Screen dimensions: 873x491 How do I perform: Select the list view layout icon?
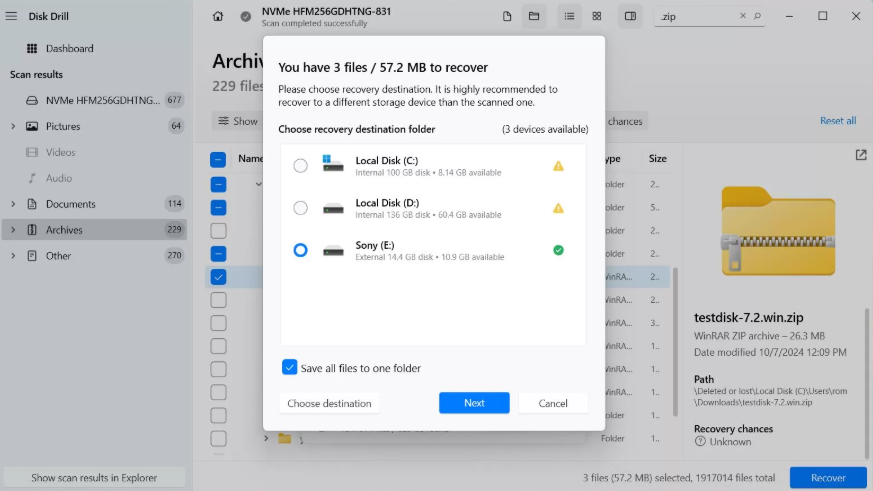[569, 16]
